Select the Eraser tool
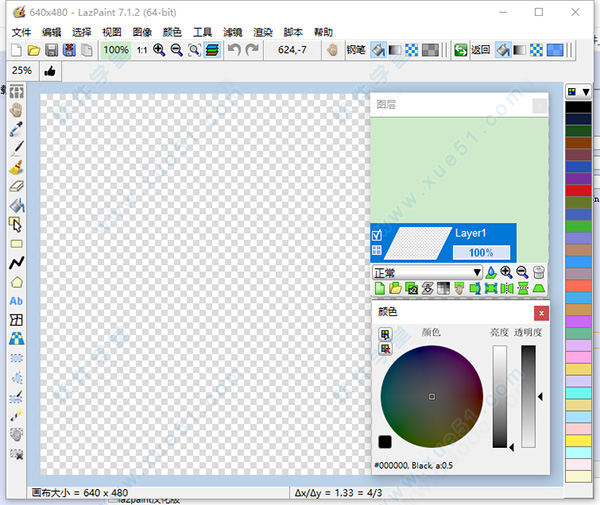Image resolution: width=600 pixels, height=505 pixels. (16, 186)
